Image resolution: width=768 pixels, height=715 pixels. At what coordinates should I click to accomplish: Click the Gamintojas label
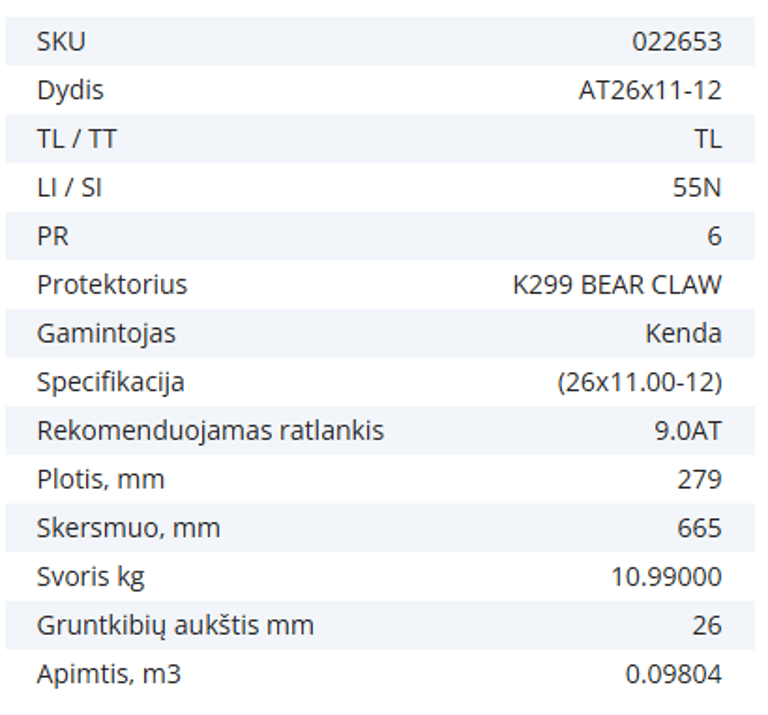106,333
